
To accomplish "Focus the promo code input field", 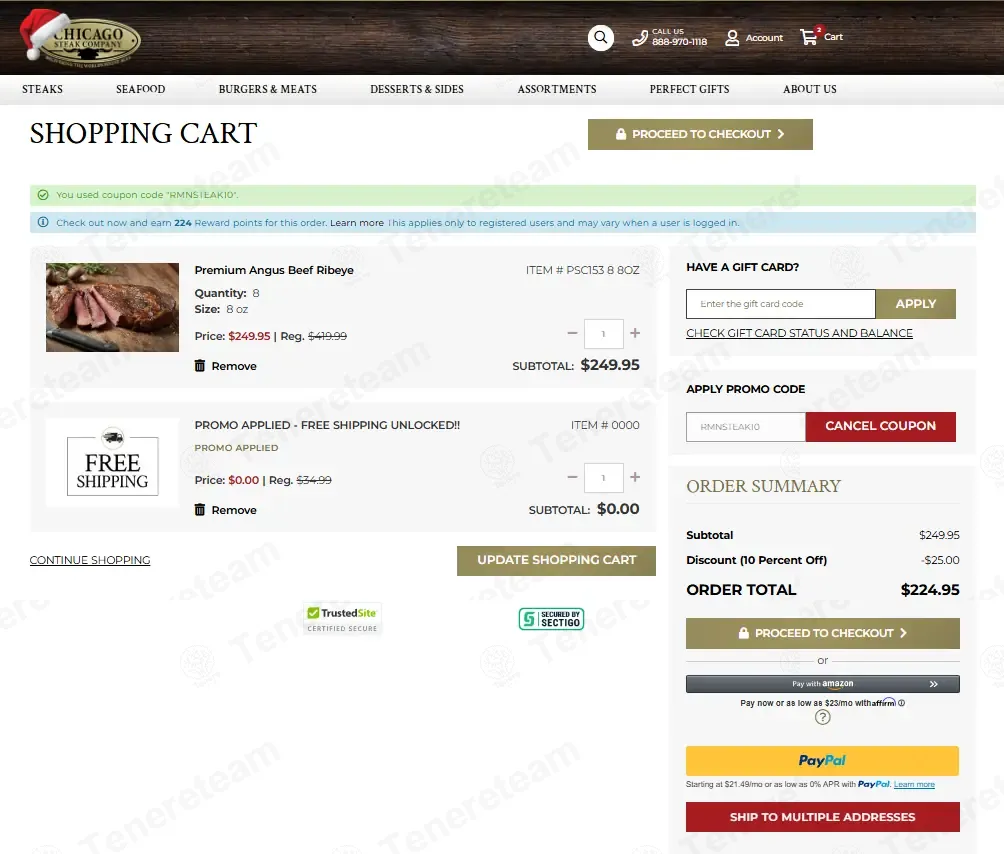I will [x=746, y=426].
